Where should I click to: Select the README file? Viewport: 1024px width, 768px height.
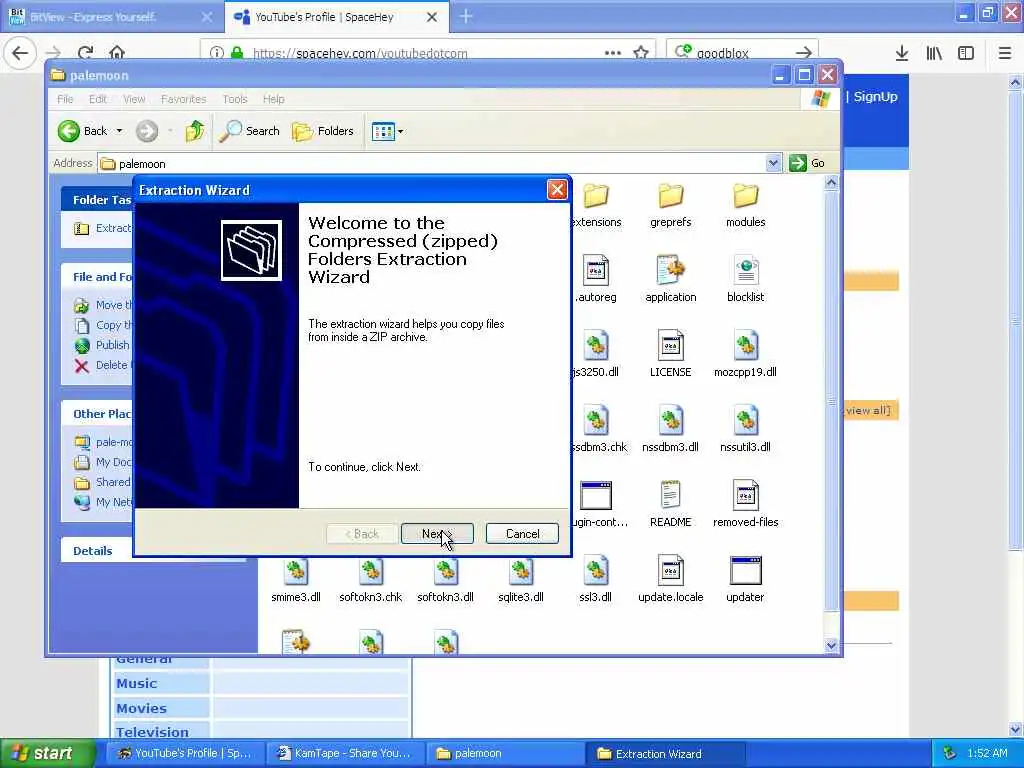[x=670, y=505]
